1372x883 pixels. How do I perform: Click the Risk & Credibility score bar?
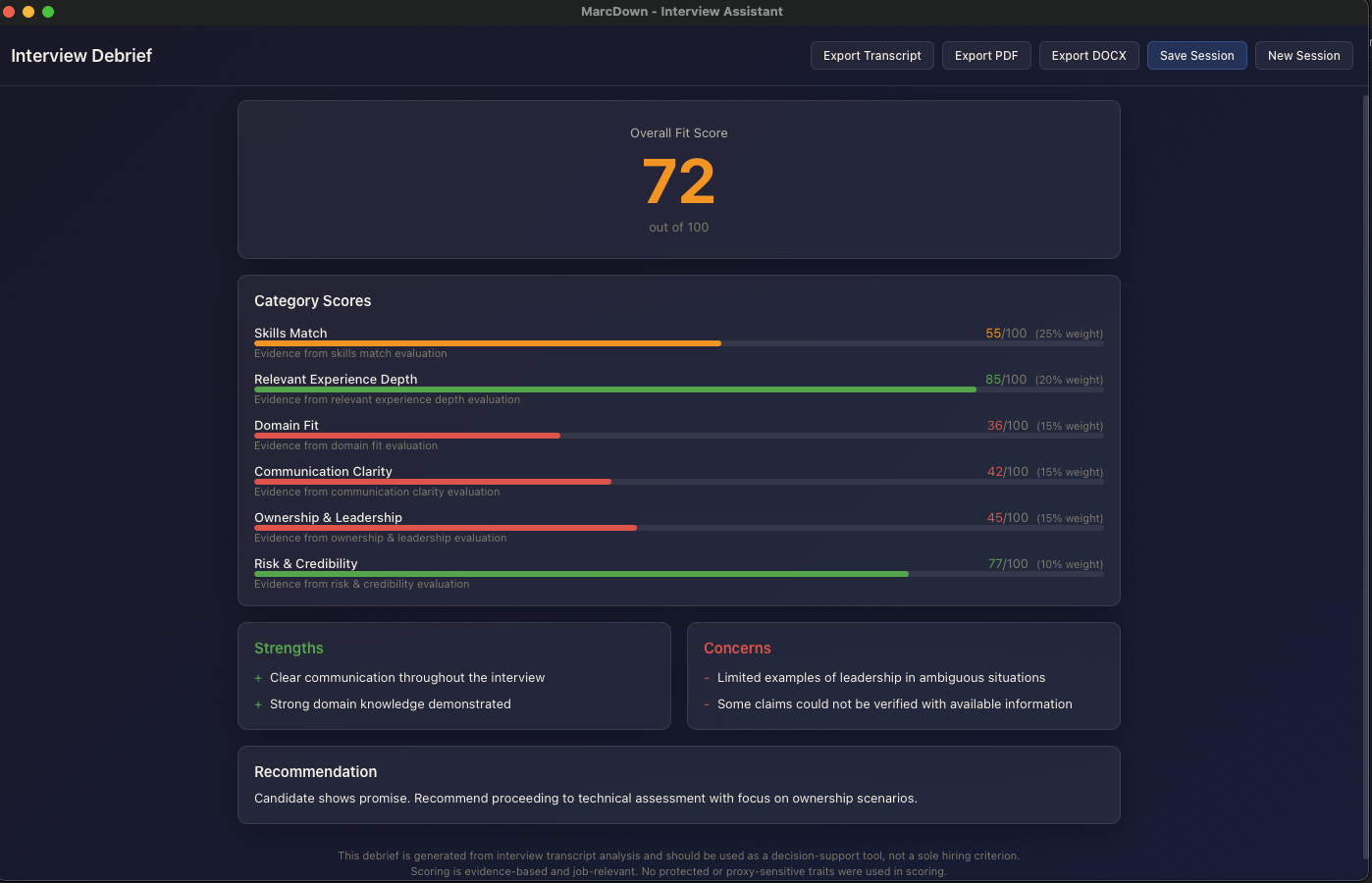click(678, 574)
